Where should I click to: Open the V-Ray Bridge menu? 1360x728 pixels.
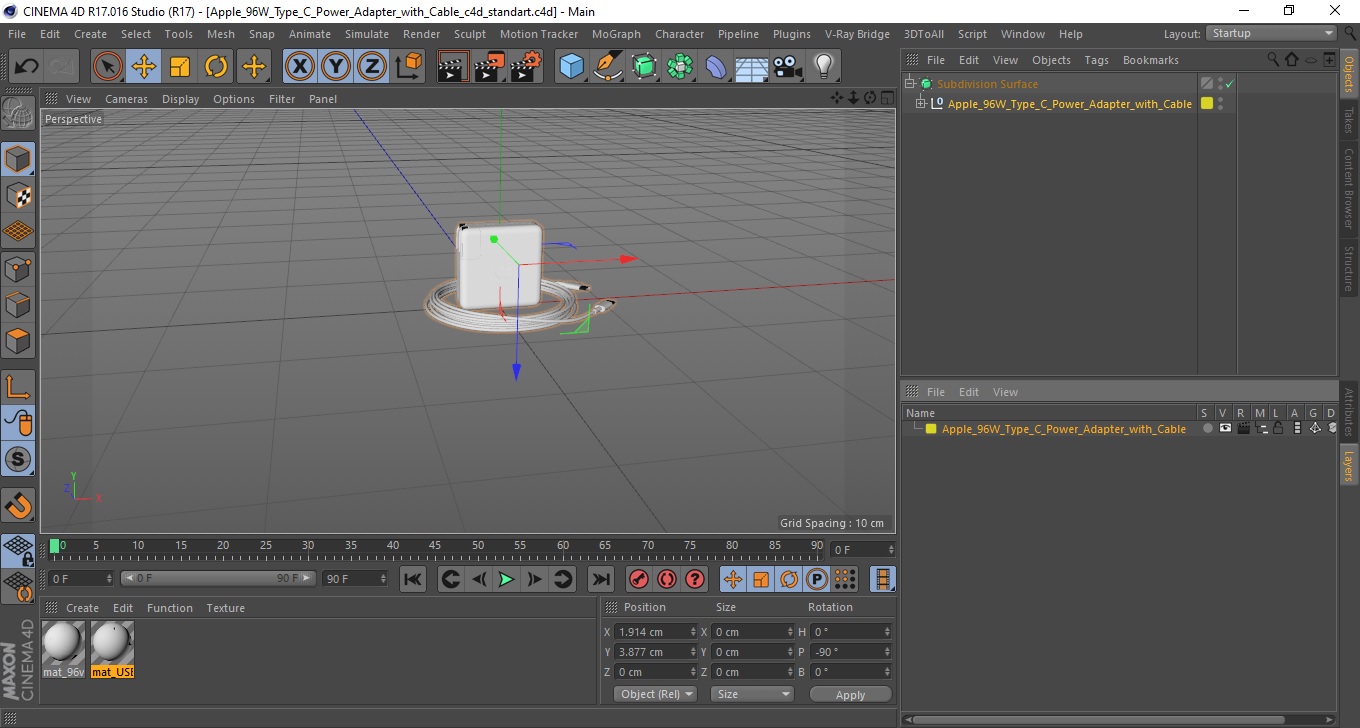[857, 34]
